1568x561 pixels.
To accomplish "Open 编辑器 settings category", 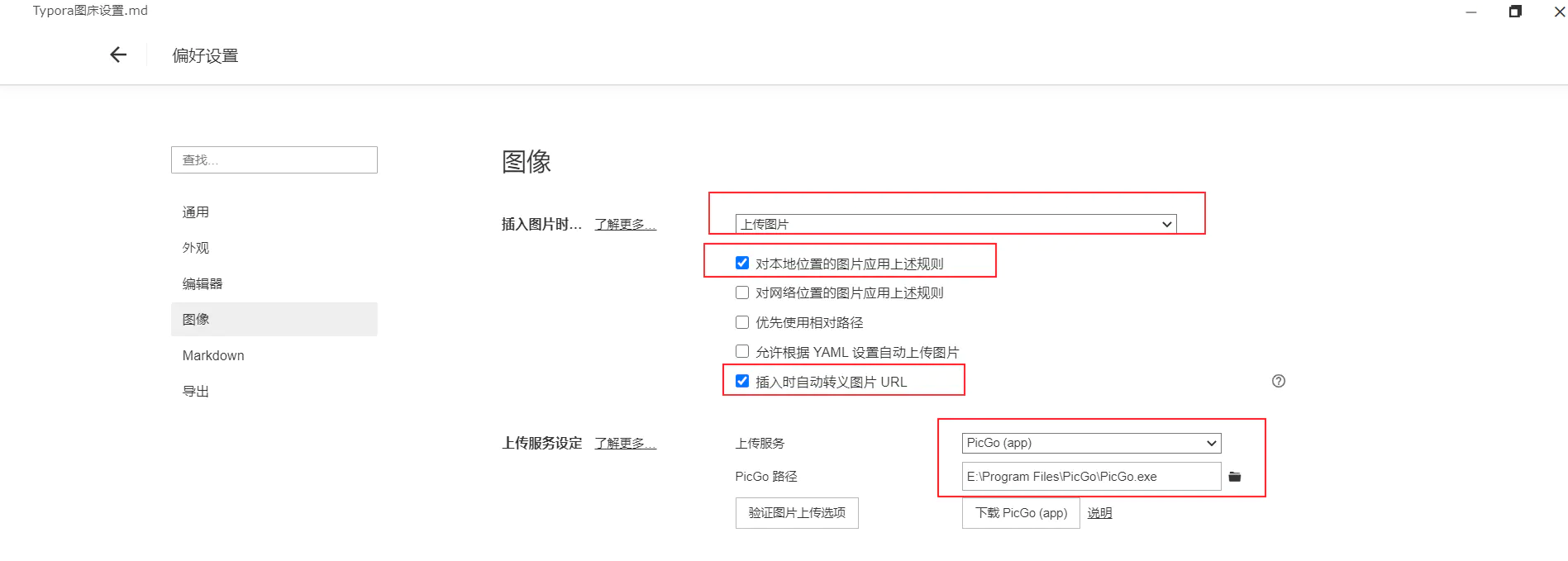I will click(274, 283).
